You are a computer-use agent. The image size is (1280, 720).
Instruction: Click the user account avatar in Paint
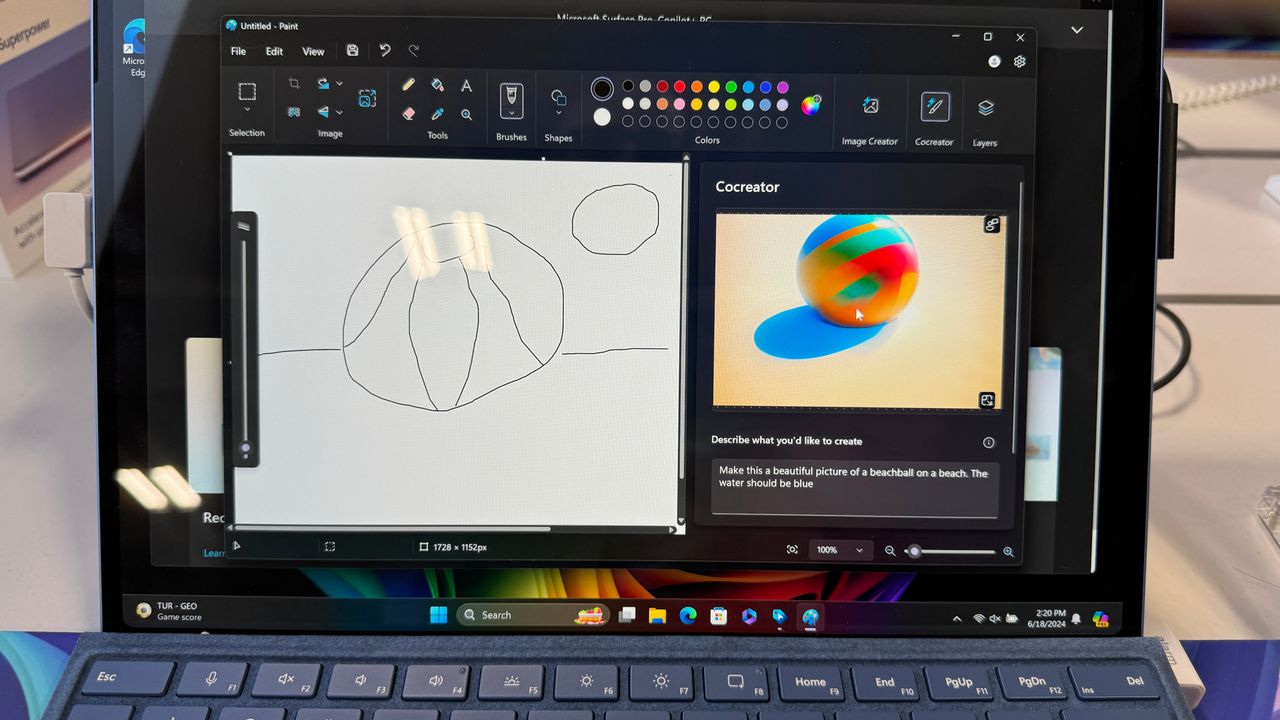pyautogui.click(x=994, y=62)
